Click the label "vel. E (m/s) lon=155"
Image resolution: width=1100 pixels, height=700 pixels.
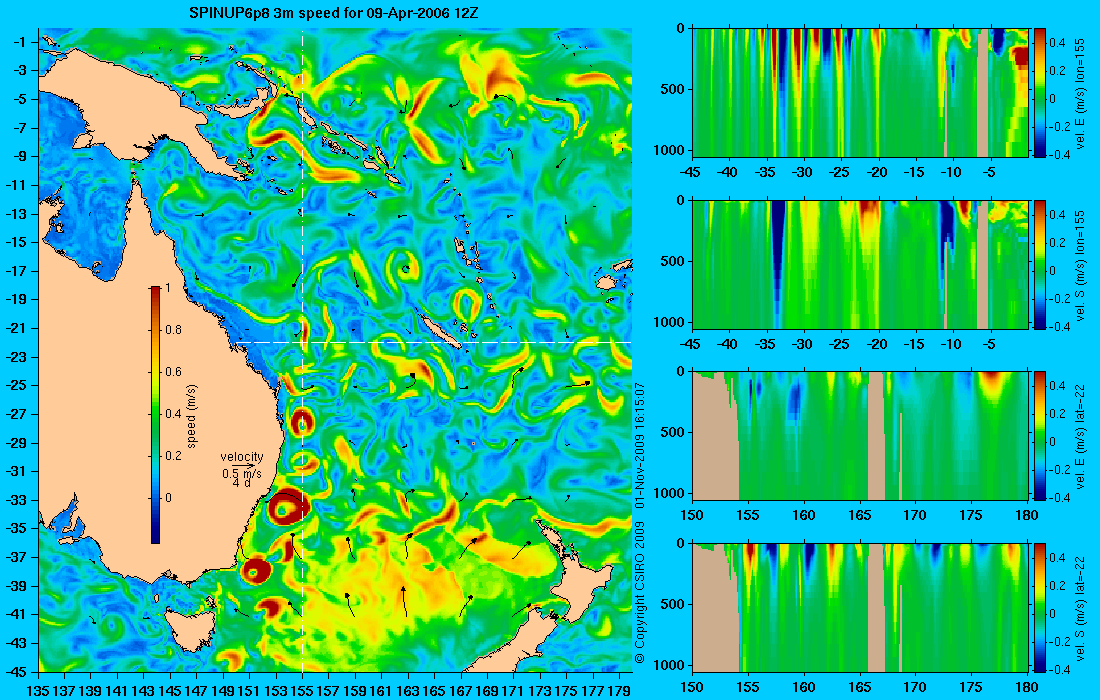(x=1081, y=93)
